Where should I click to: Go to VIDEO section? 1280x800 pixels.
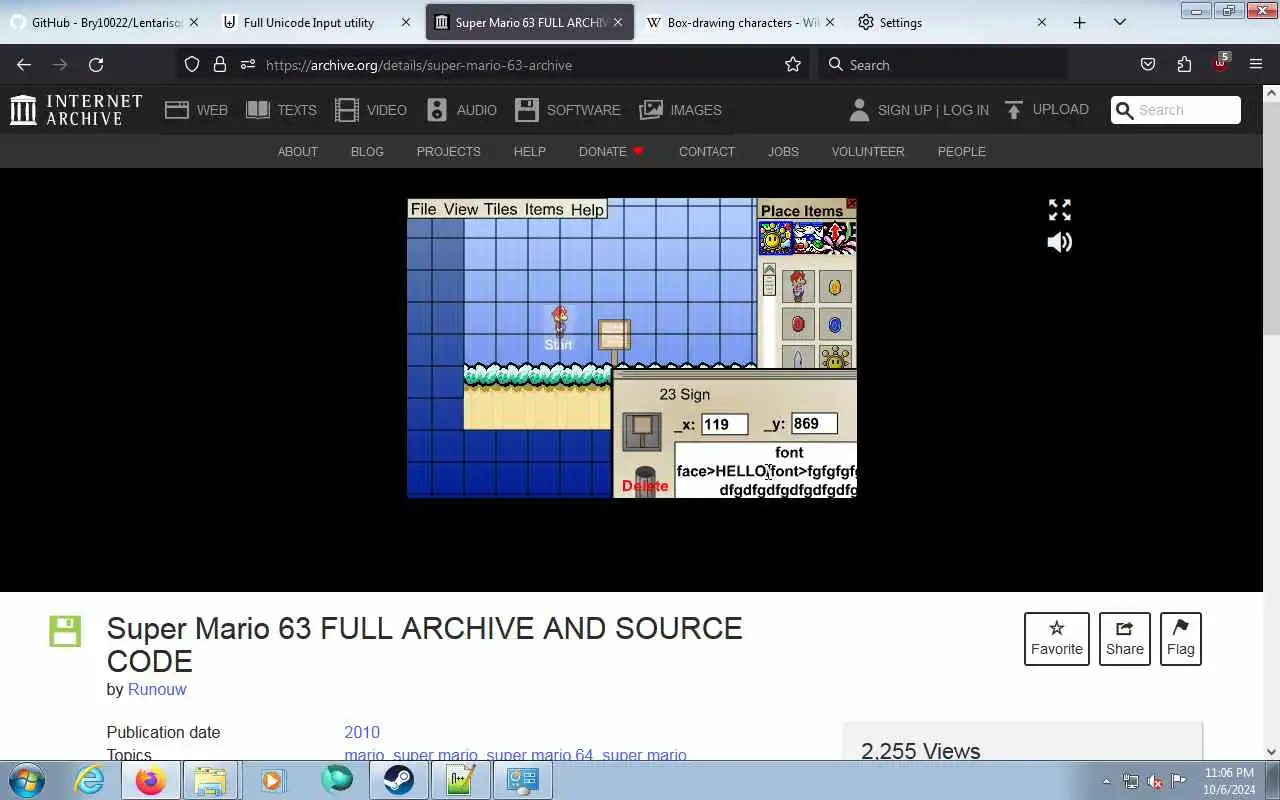pos(371,110)
